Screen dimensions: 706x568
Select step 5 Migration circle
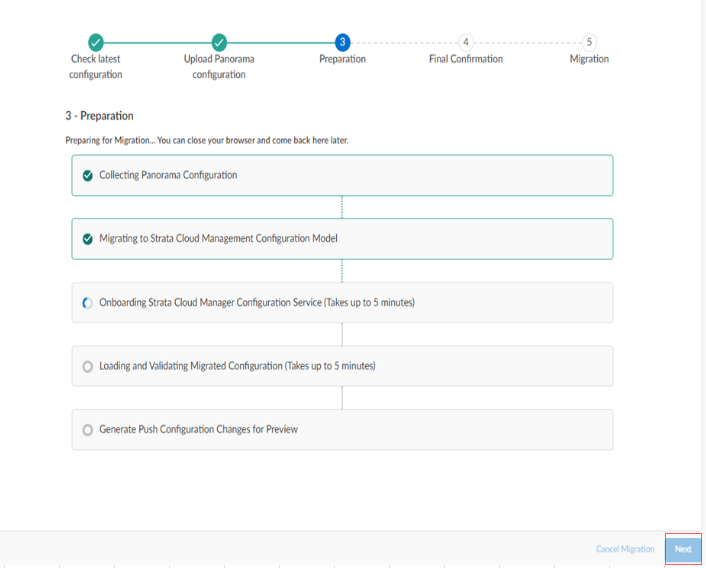(x=589, y=42)
